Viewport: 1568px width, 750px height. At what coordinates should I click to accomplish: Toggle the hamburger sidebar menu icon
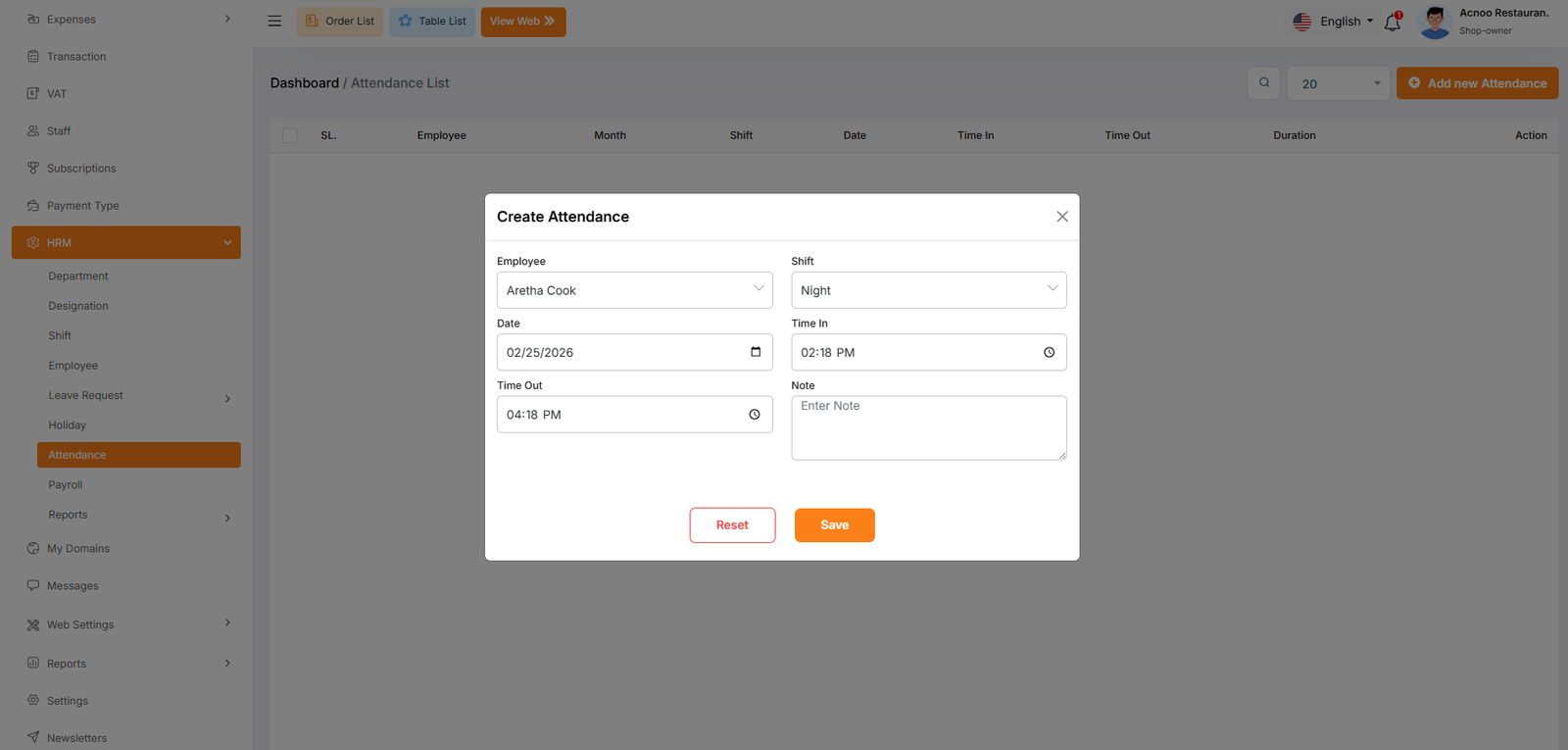coord(274,21)
